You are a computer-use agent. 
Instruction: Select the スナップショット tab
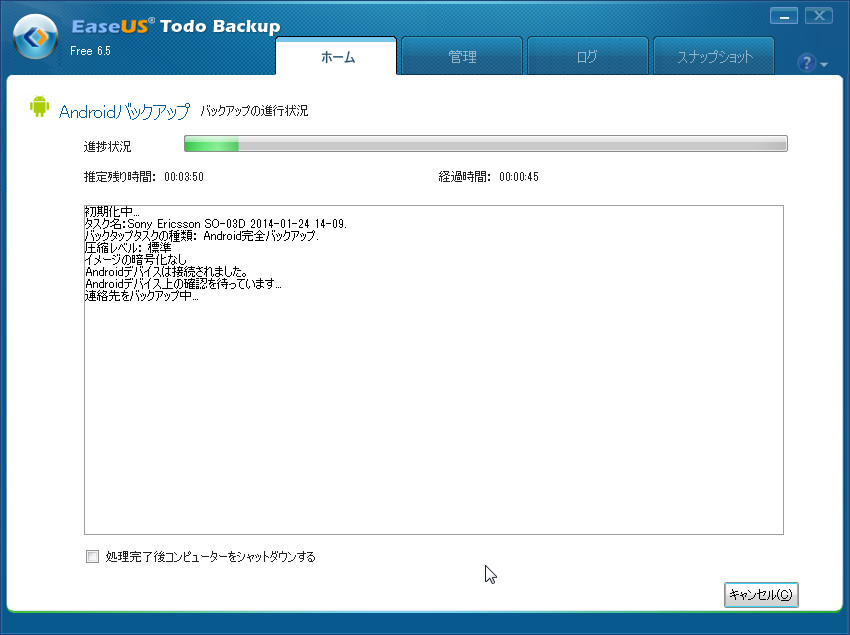pyautogui.click(x=713, y=57)
